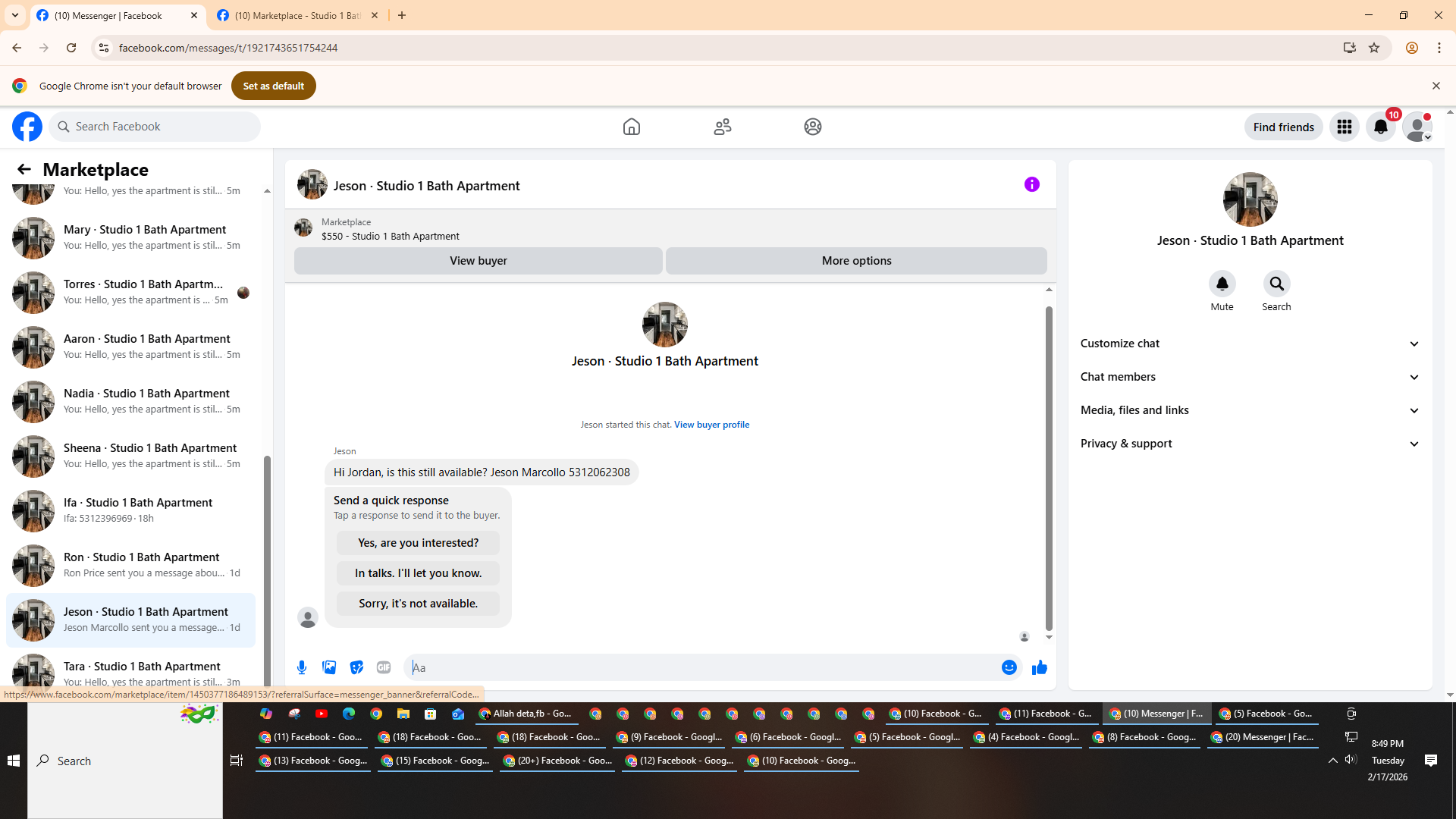Expand Privacy & support section
Screen dimensions: 1456x819
(x=1249, y=444)
